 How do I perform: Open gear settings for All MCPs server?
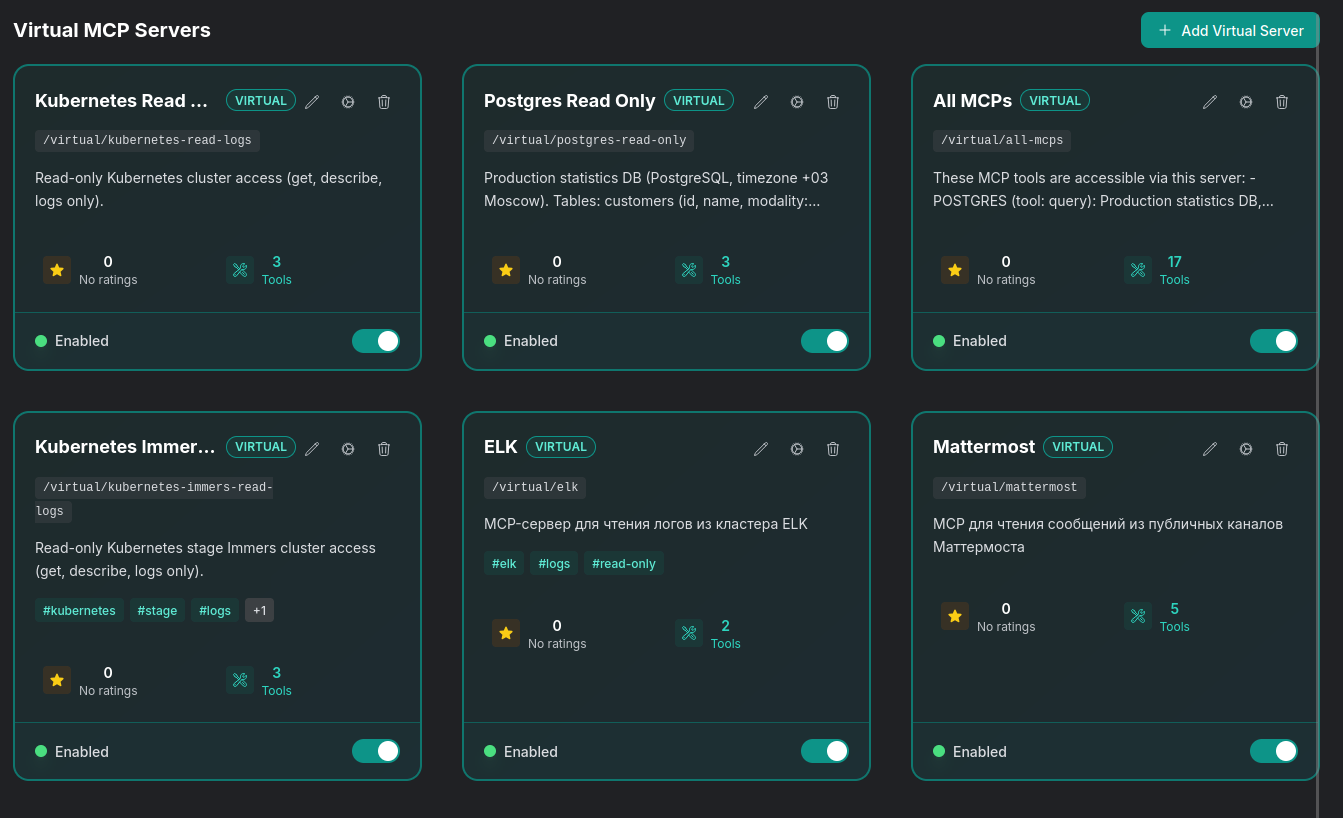pos(1246,102)
